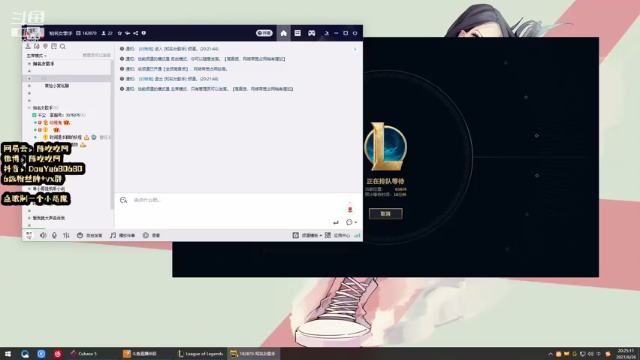Click the report exclamation icon in the title bar

[144, 33]
